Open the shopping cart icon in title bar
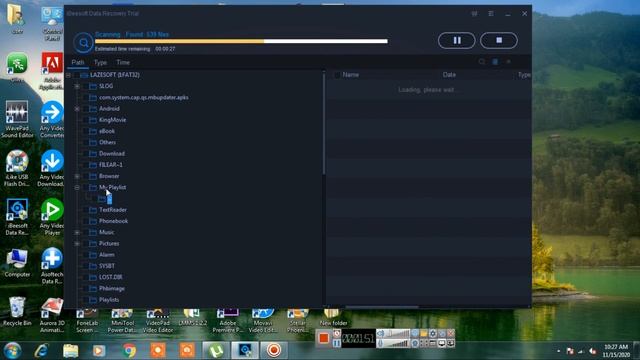Screen dimensions: 640x360 tap(474, 13)
